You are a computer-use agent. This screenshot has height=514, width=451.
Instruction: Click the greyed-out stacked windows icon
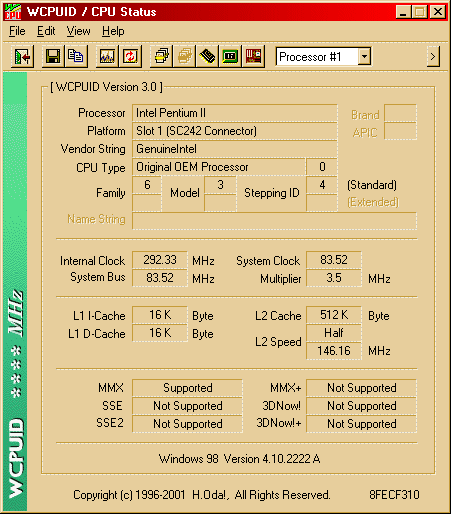pyautogui.click(x=184, y=56)
